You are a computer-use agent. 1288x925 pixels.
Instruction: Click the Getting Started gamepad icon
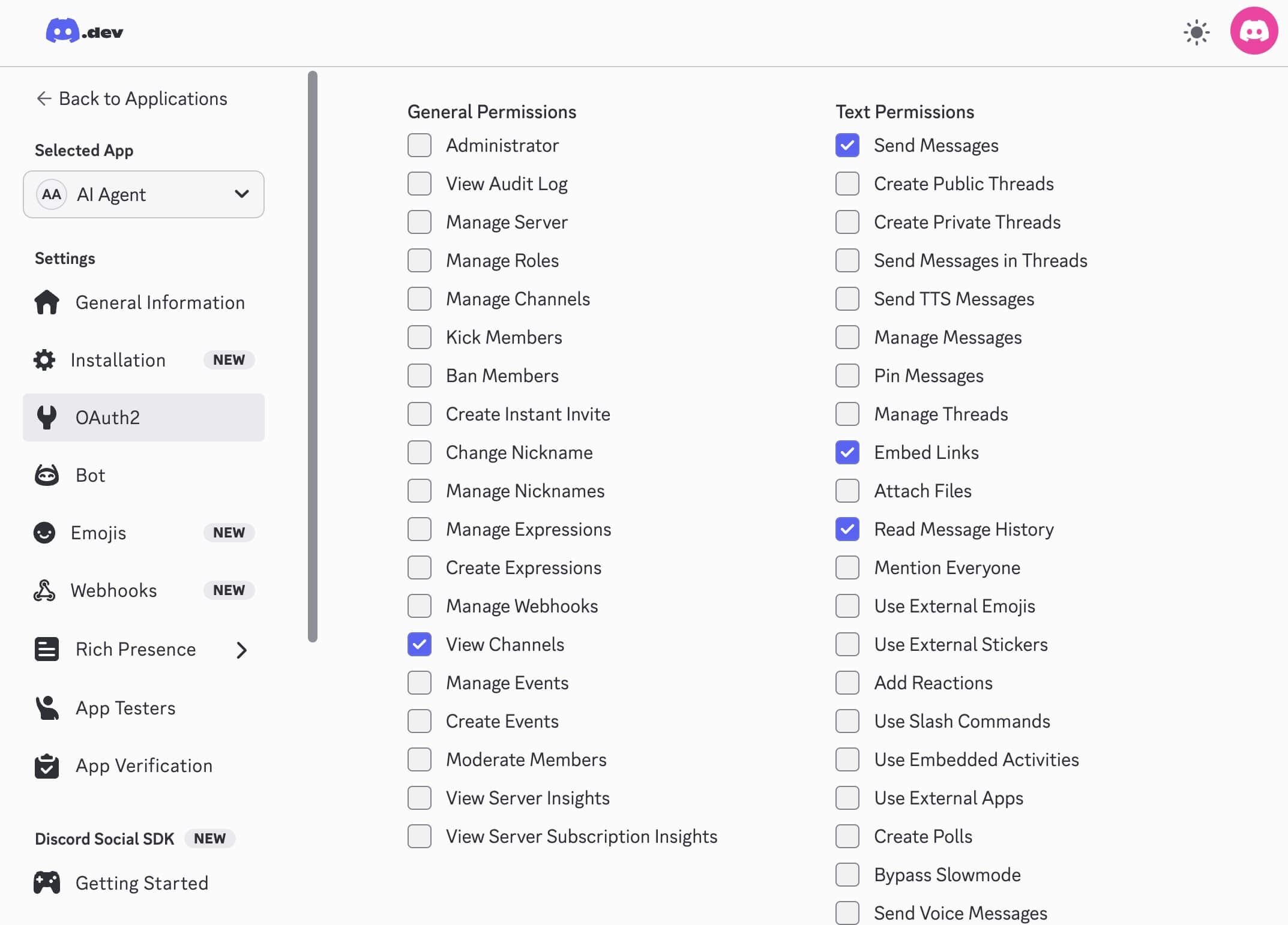click(47, 883)
